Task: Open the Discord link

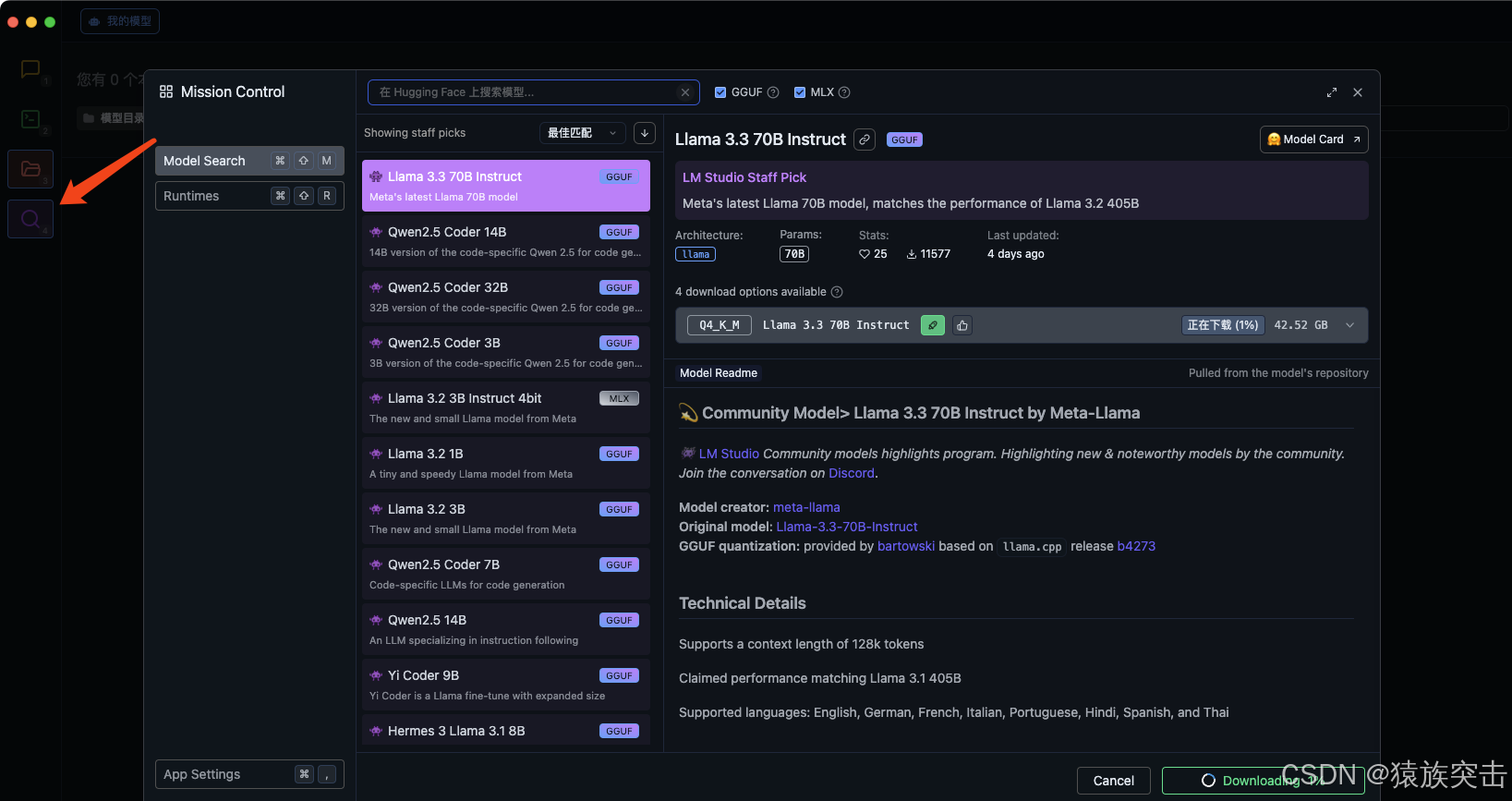Action: pyautogui.click(x=852, y=473)
